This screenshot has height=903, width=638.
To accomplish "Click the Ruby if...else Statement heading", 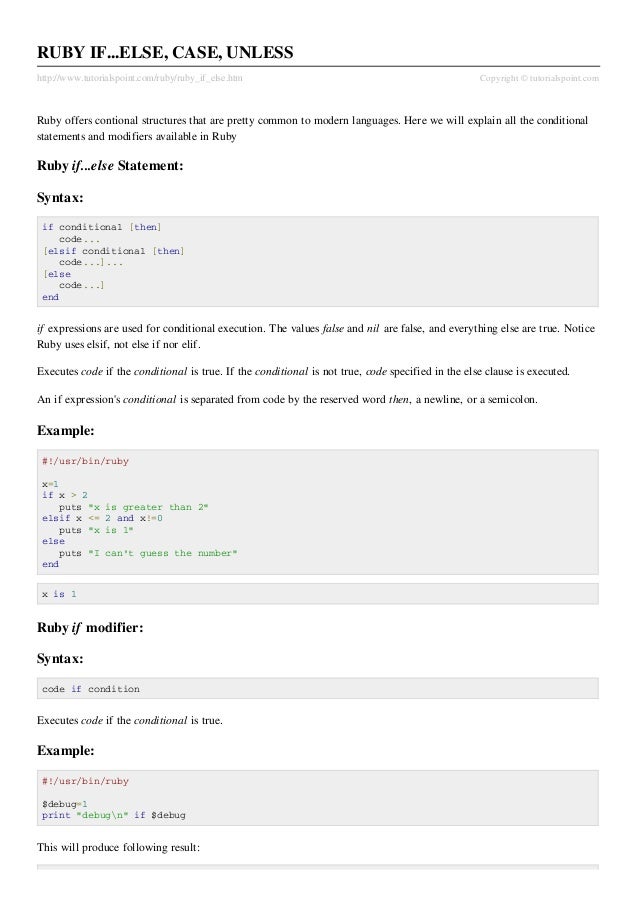I will click(x=110, y=166).
